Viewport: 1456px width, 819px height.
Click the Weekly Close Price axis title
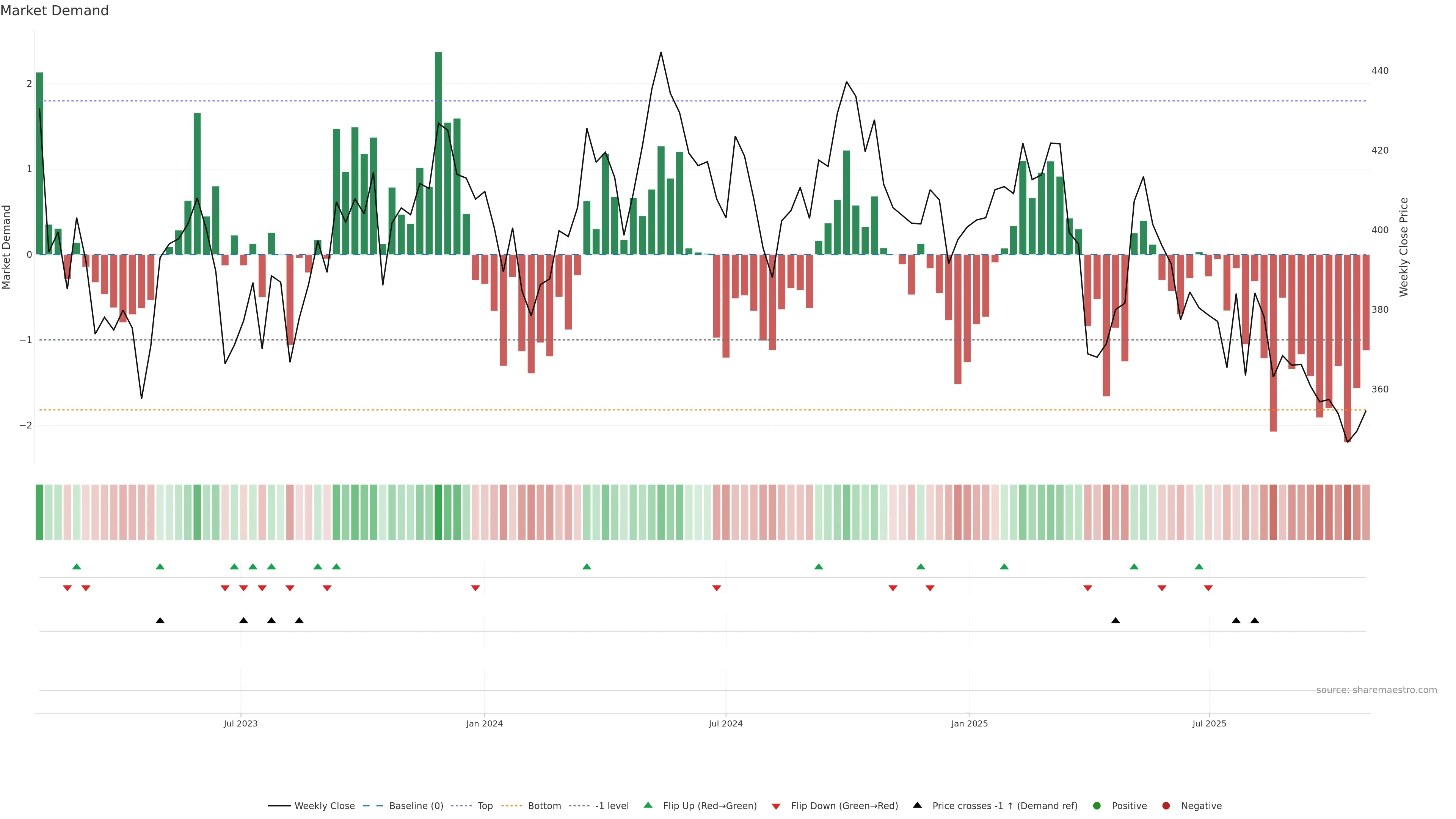click(x=1403, y=247)
